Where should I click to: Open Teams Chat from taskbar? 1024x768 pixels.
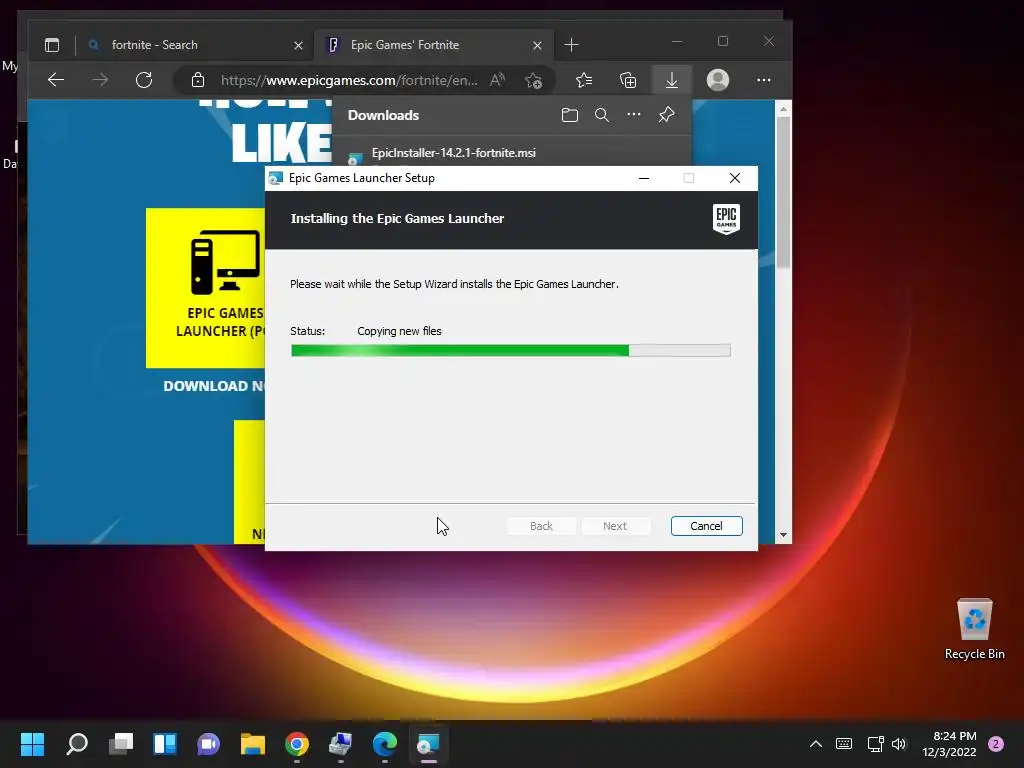[x=208, y=744]
